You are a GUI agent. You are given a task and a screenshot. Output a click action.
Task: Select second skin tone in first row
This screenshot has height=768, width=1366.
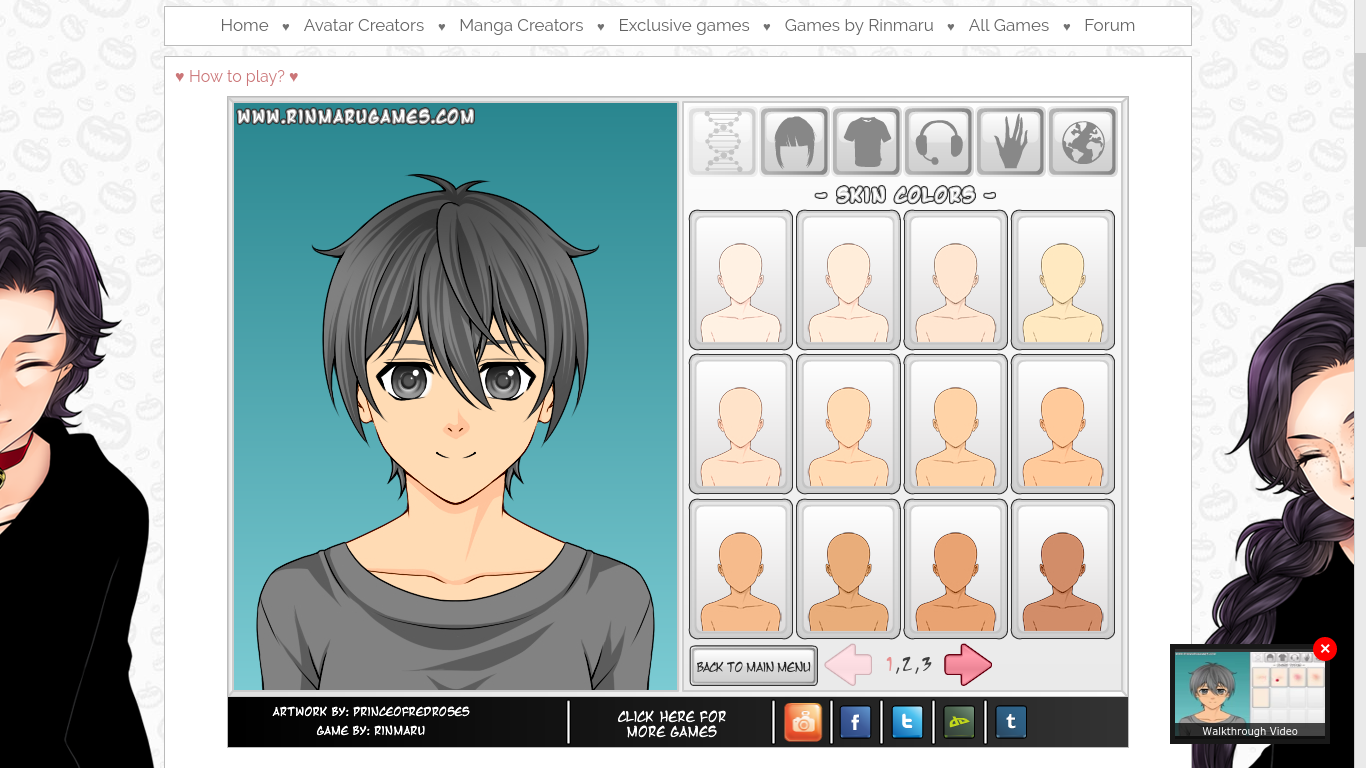tap(848, 280)
